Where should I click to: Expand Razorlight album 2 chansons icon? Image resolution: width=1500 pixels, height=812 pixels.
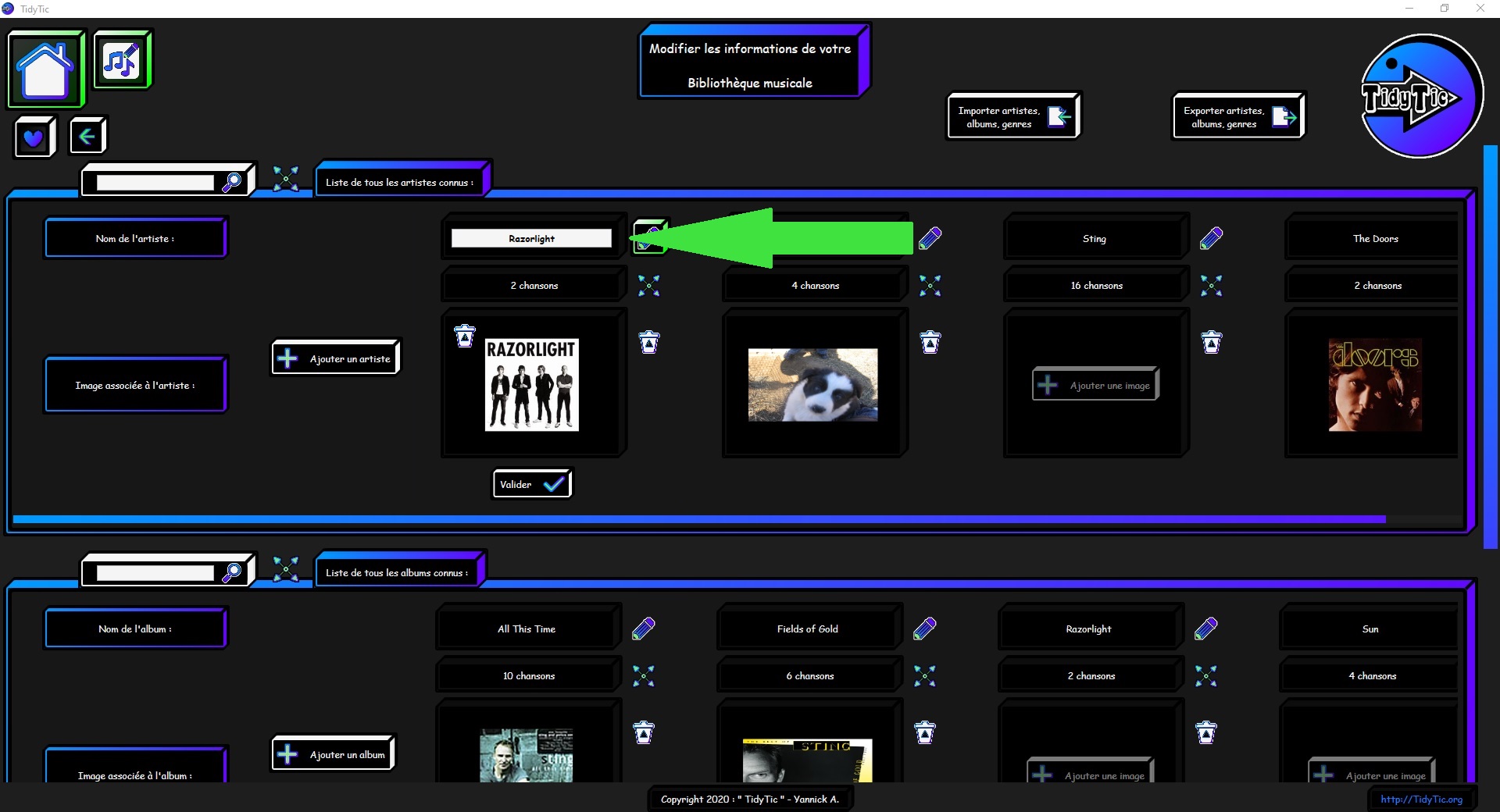click(1206, 676)
